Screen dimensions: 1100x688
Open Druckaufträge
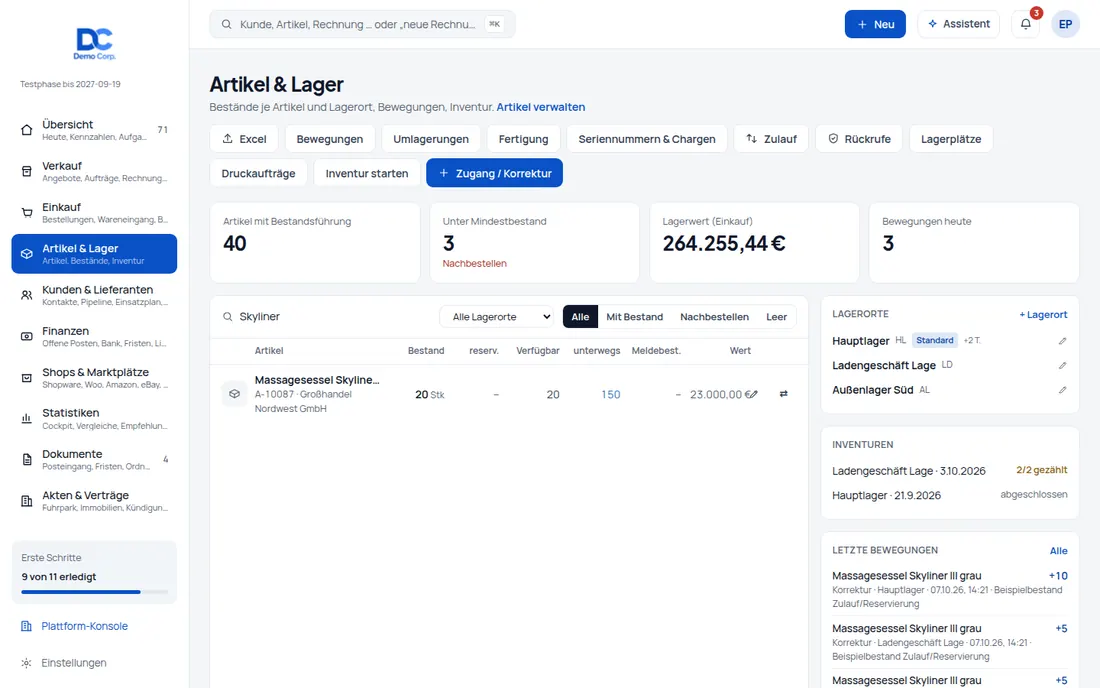click(x=258, y=173)
